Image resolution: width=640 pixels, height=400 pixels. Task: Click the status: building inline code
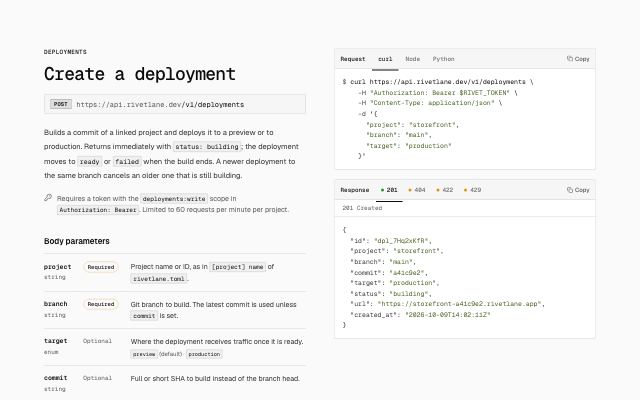(207, 147)
